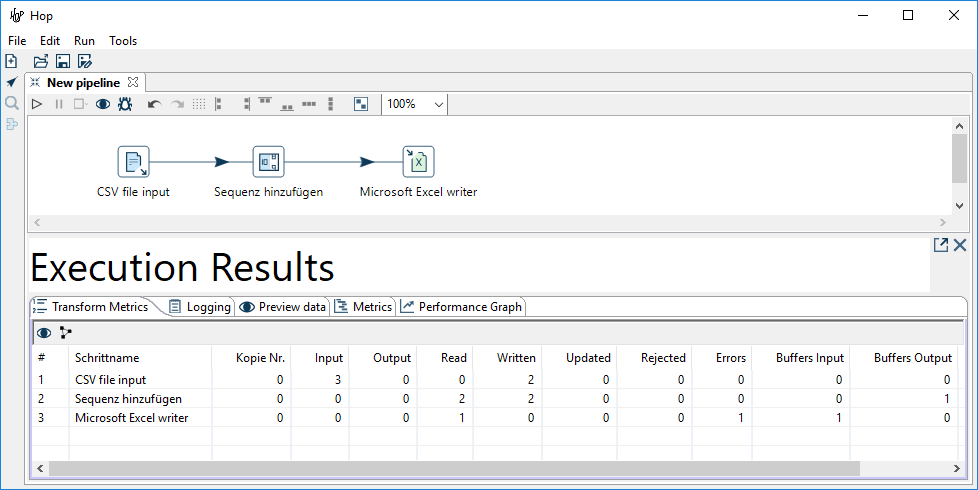Align selected transforms to the left
Image resolution: width=978 pixels, height=490 pixels.
tap(219, 104)
